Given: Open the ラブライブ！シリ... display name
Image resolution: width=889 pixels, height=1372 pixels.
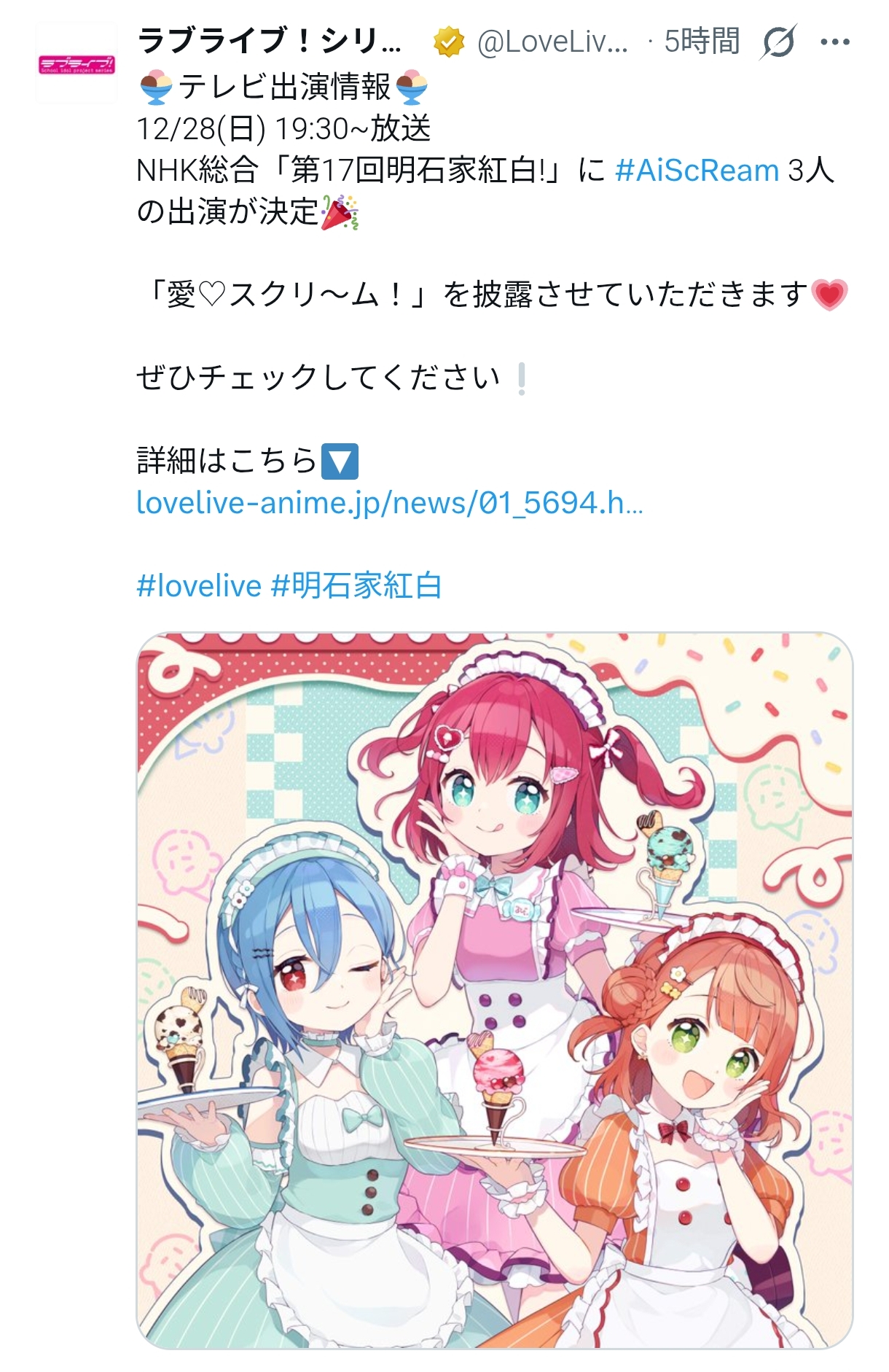Looking at the screenshot, I should pos(269,42).
